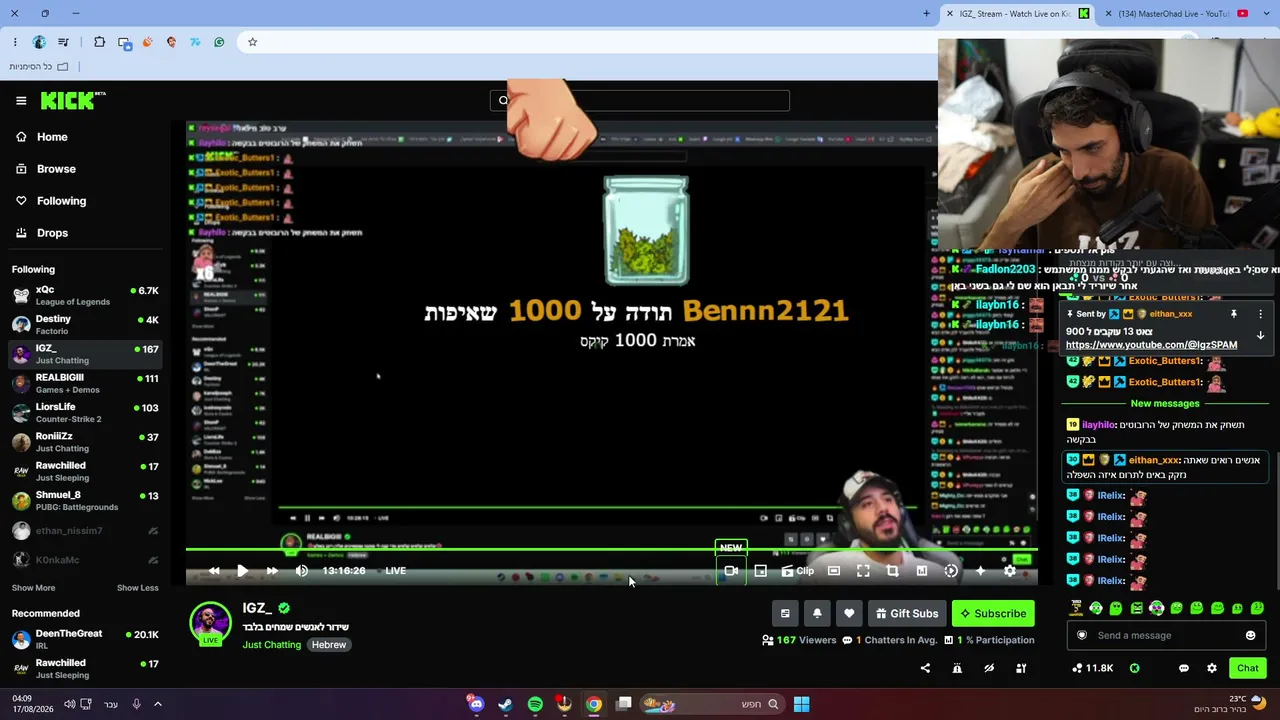The image size is (1280, 720).
Task: Click the Hebrew language tag
Action: pos(328,645)
